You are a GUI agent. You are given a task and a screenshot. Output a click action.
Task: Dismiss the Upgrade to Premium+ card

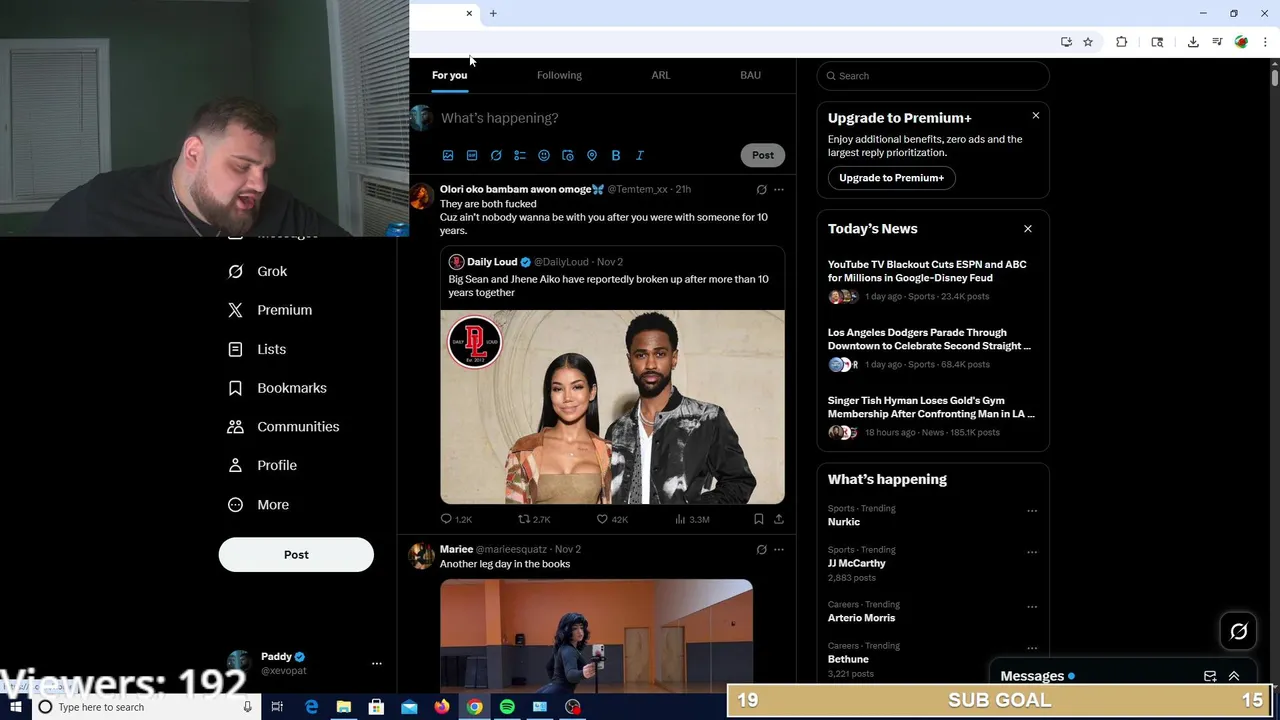(x=1035, y=116)
